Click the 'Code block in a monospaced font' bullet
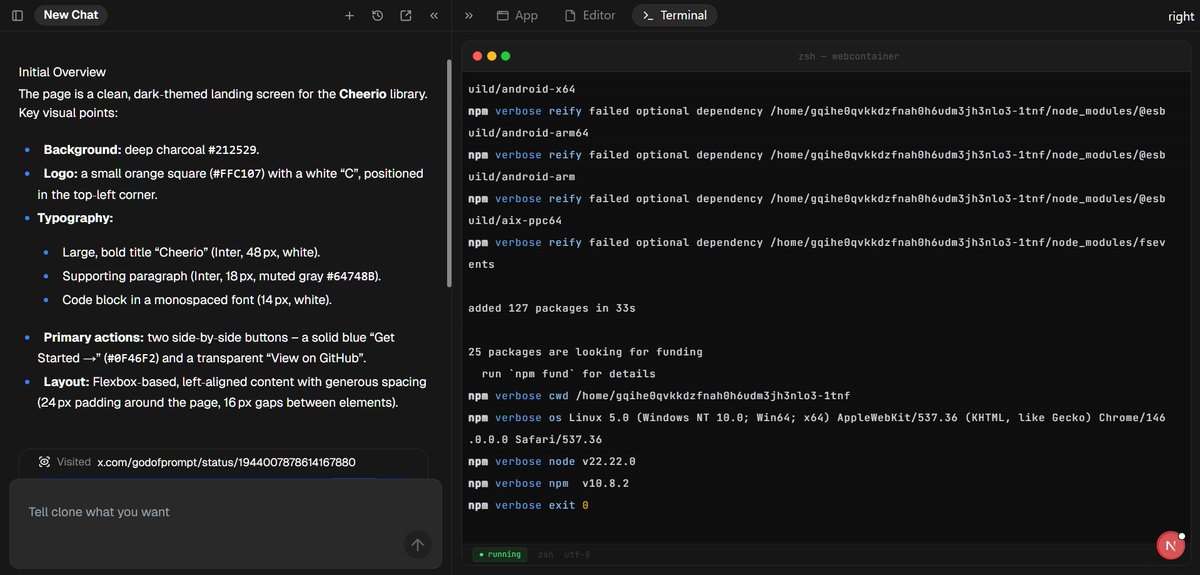This screenshot has height=575, width=1200. [x=196, y=300]
